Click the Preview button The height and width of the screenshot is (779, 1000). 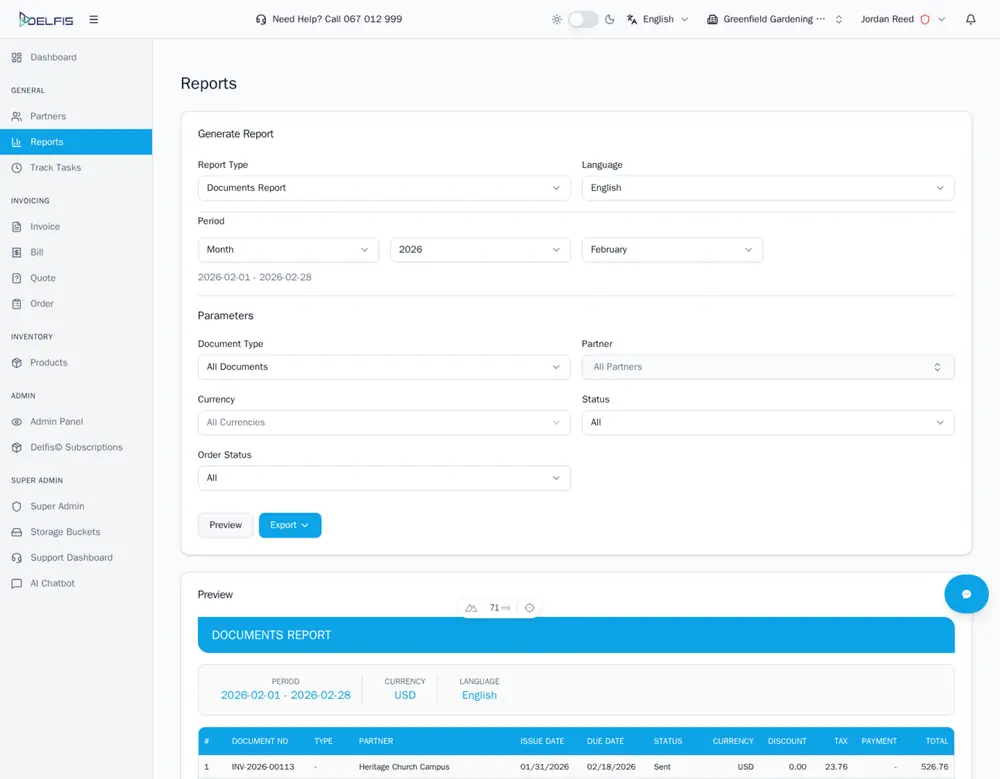225,525
